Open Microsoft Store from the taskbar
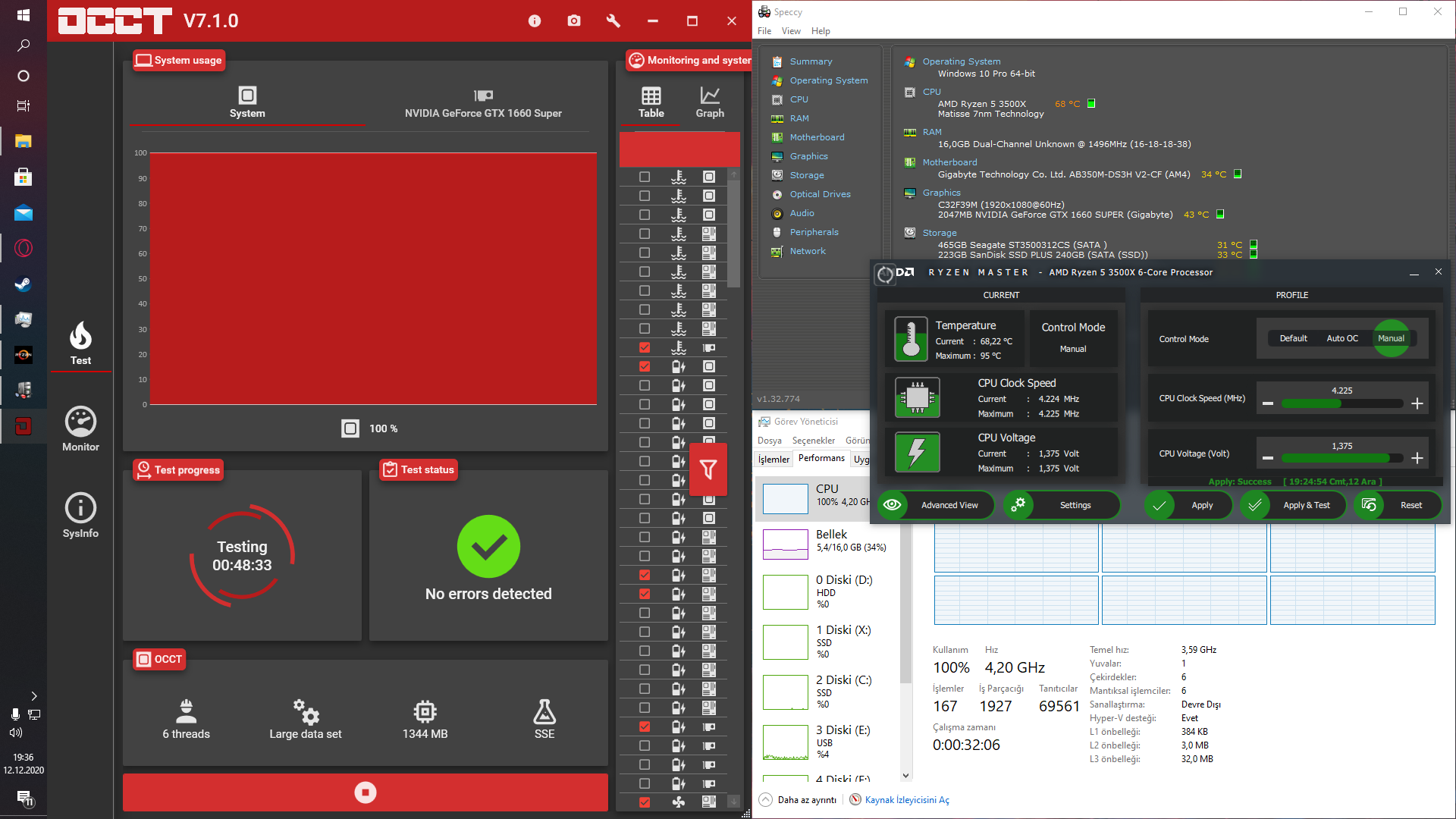 tap(23, 177)
